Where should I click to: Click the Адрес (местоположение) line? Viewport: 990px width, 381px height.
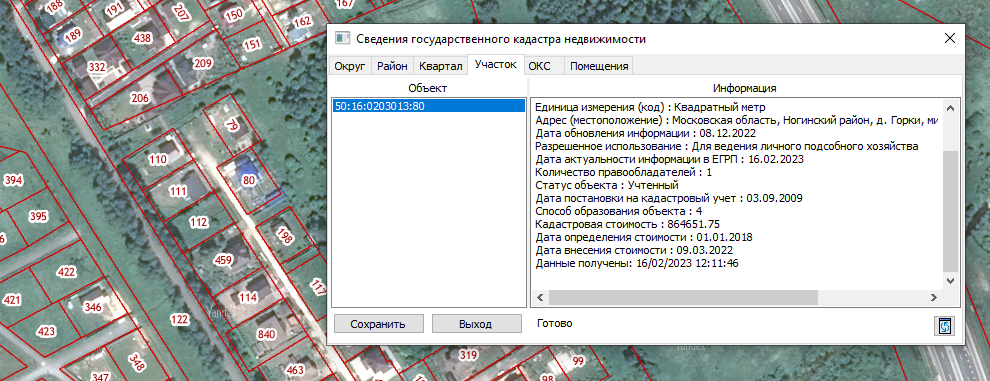737,119
